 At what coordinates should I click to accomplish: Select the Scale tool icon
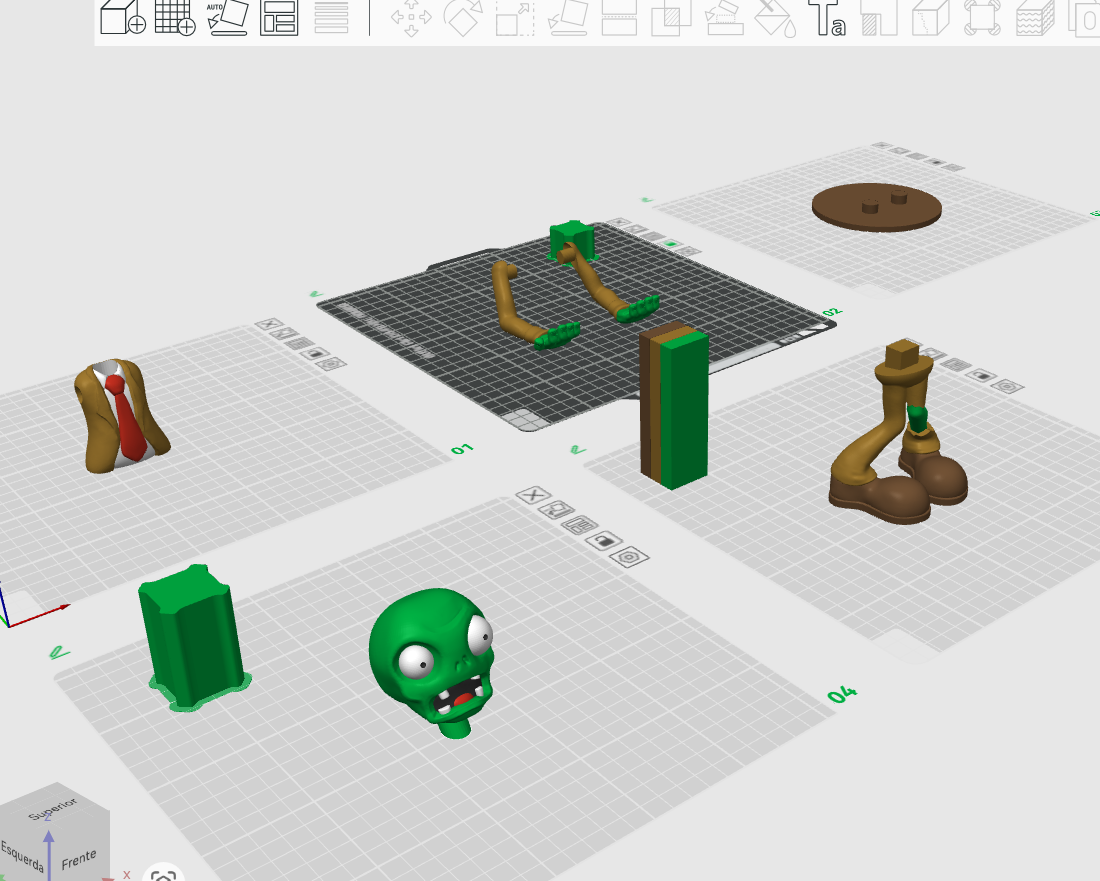coord(515,18)
